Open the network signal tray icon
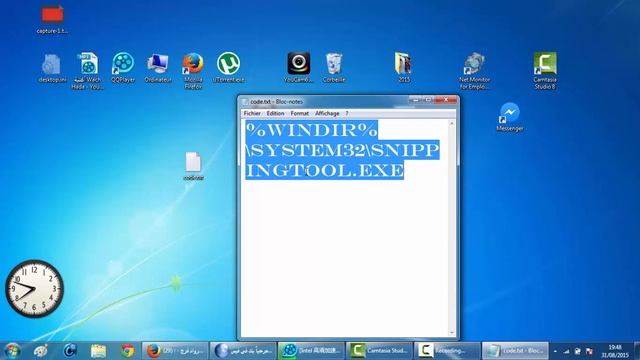 tap(566, 351)
